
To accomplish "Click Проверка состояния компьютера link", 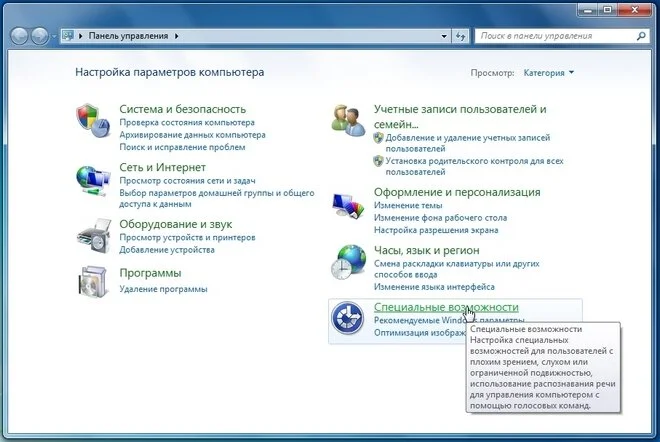I will [187, 122].
